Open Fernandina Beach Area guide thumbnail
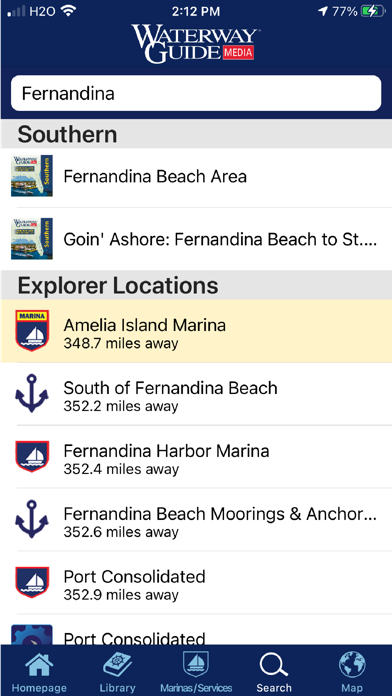Image resolution: width=392 pixels, height=696 pixels. [32, 176]
